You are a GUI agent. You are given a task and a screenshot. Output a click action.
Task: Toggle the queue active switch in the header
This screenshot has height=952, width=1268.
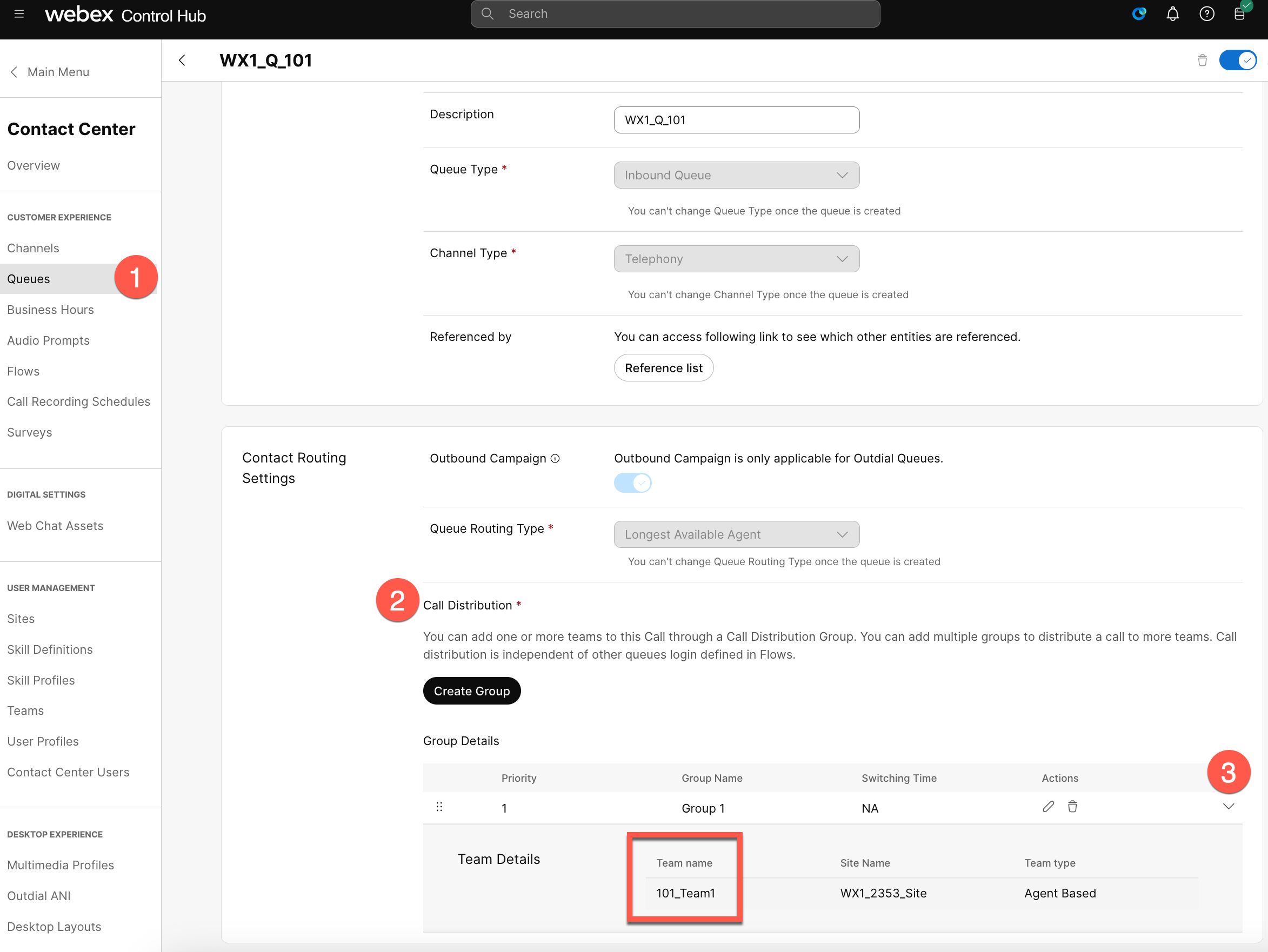(1238, 60)
